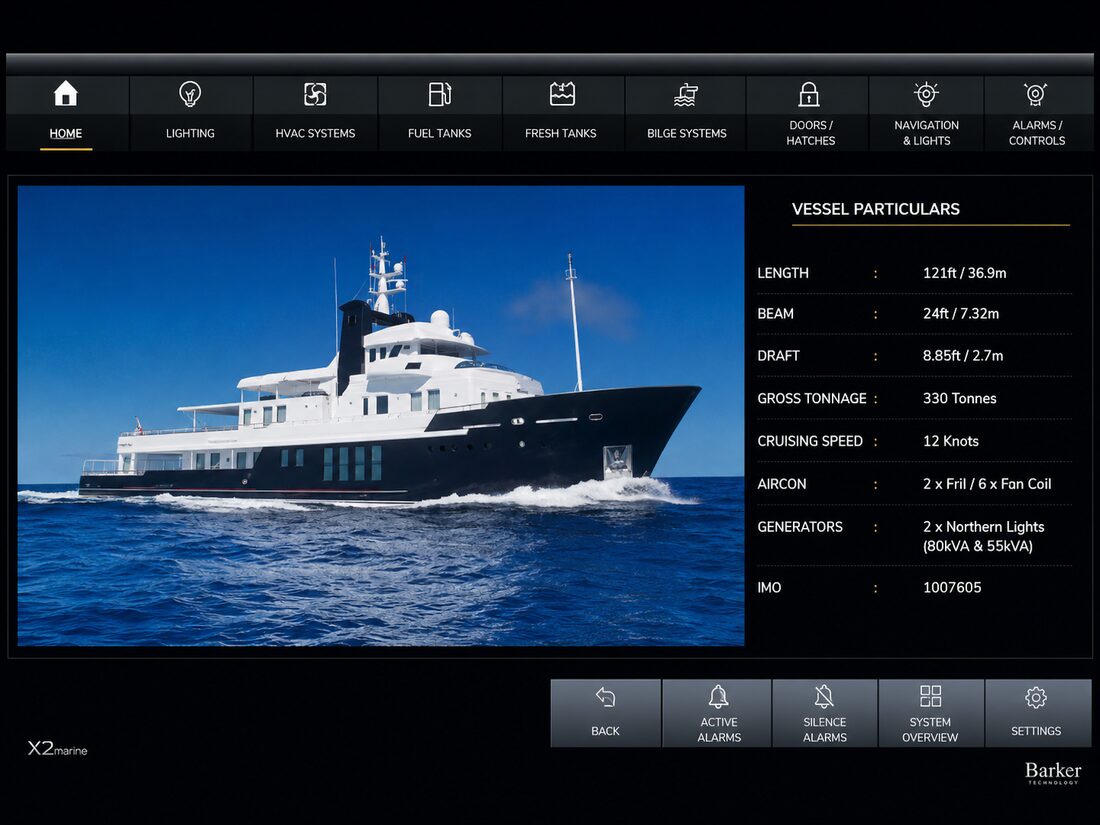The width and height of the screenshot is (1100, 825).
Task: Click the LENGTH label
Action: coord(783,273)
